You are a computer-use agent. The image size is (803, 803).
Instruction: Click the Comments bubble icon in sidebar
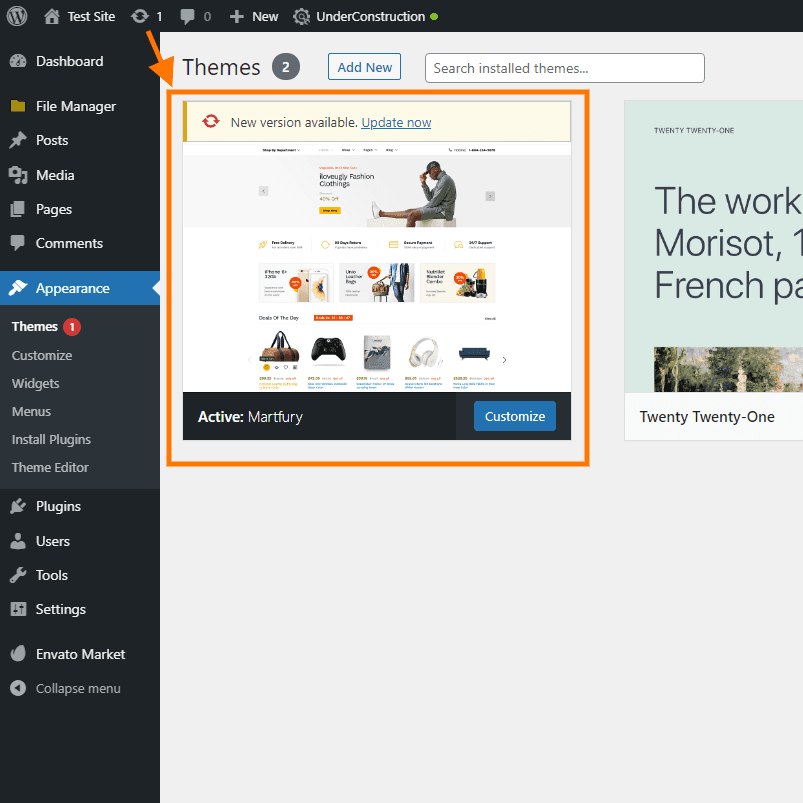(18, 243)
